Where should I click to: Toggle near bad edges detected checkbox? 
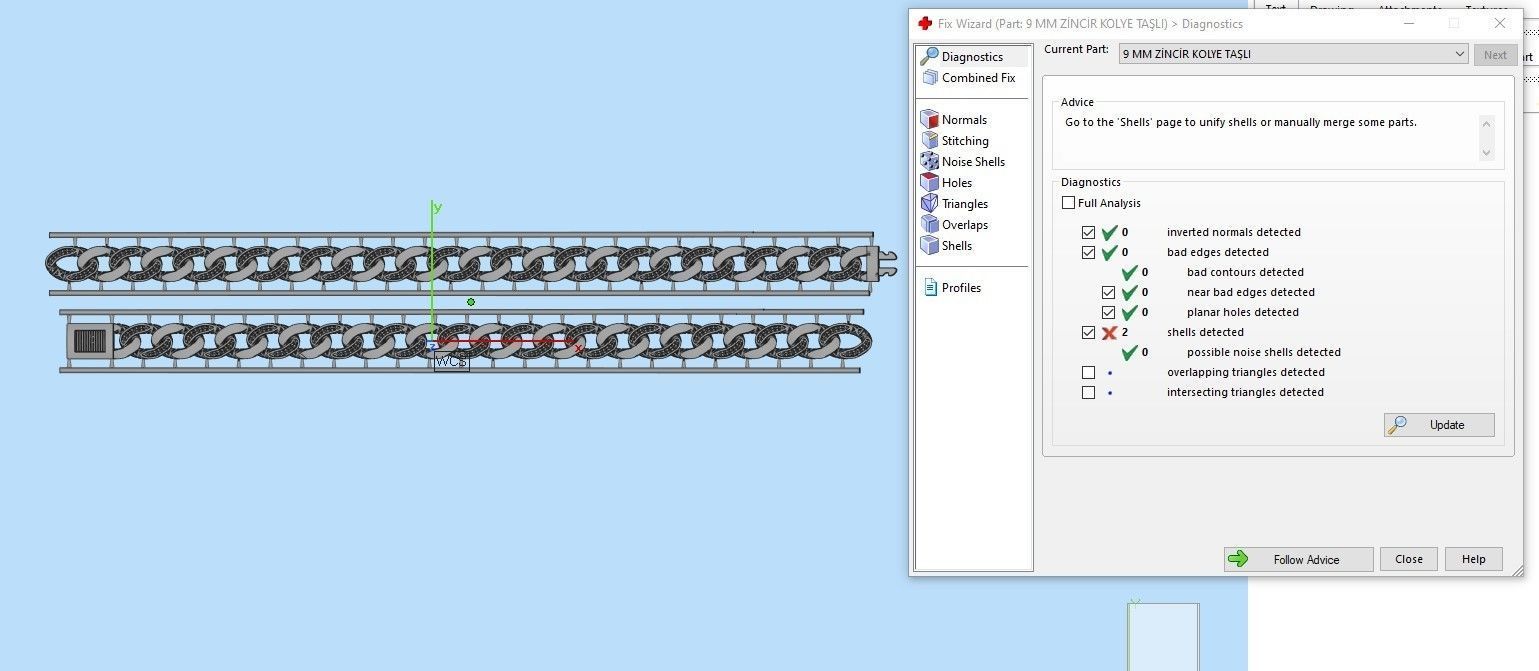pos(1108,292)
